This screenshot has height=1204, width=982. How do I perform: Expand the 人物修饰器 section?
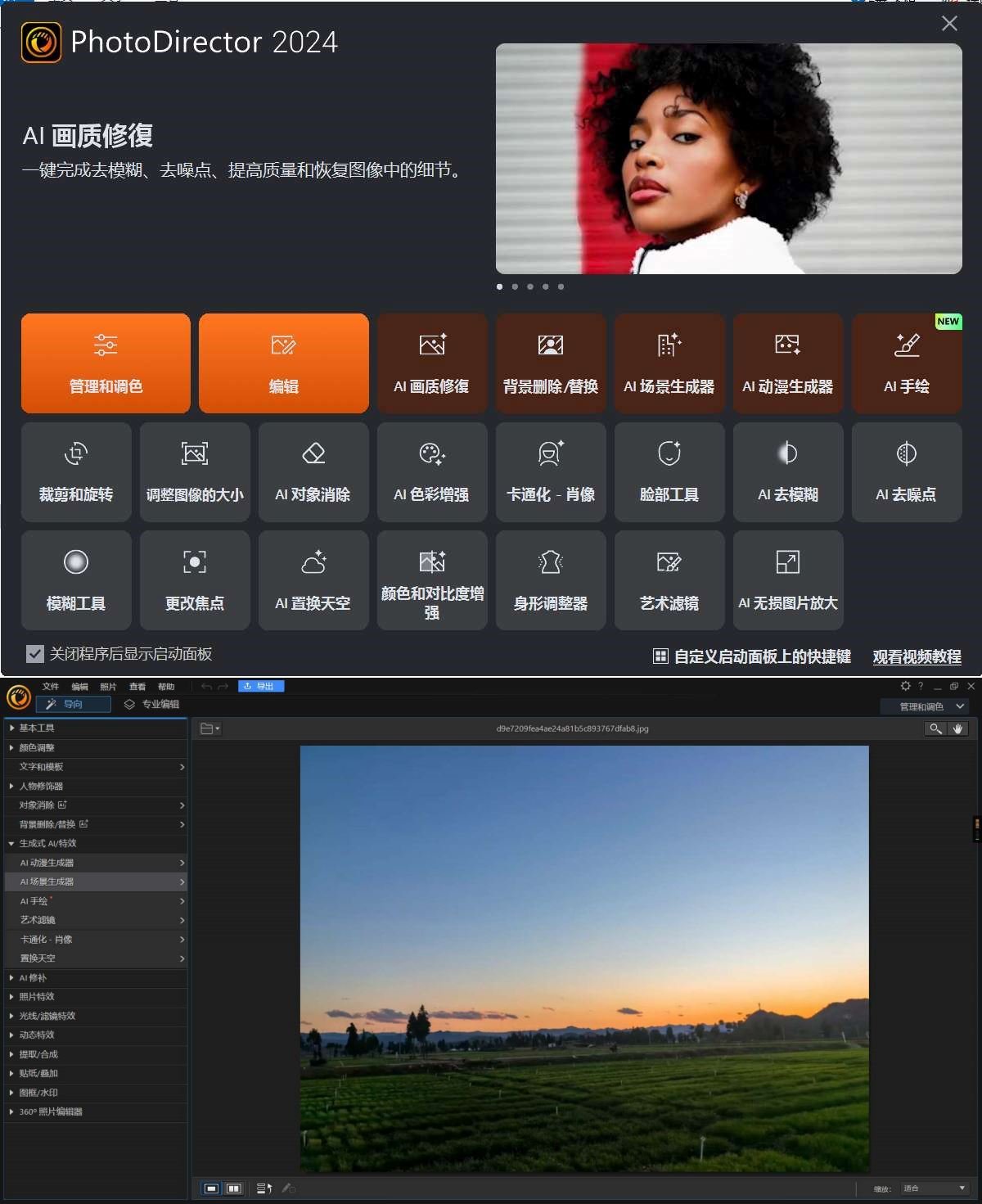pyautogui.click(x=96, y=786)
